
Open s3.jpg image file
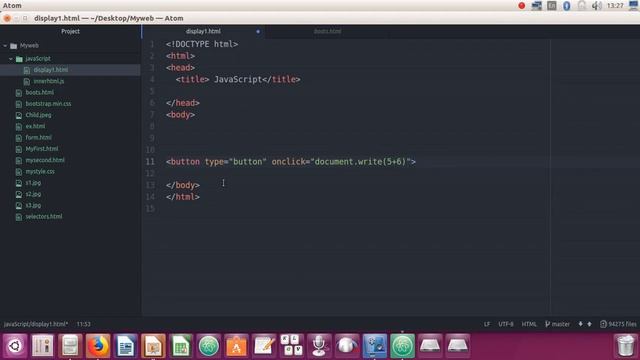tap(33, 205)
